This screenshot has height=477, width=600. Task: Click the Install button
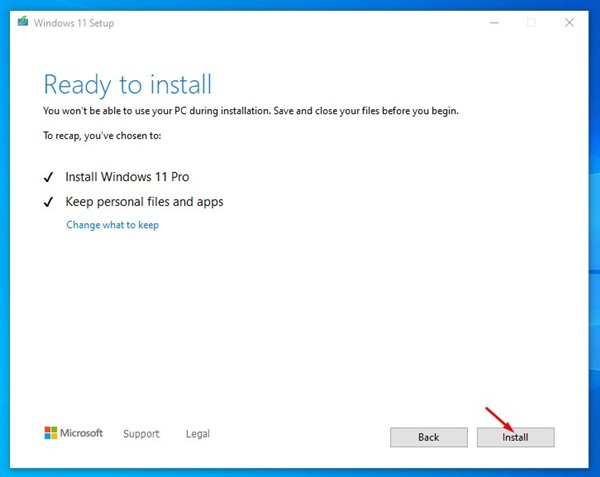tap(515, 437)
